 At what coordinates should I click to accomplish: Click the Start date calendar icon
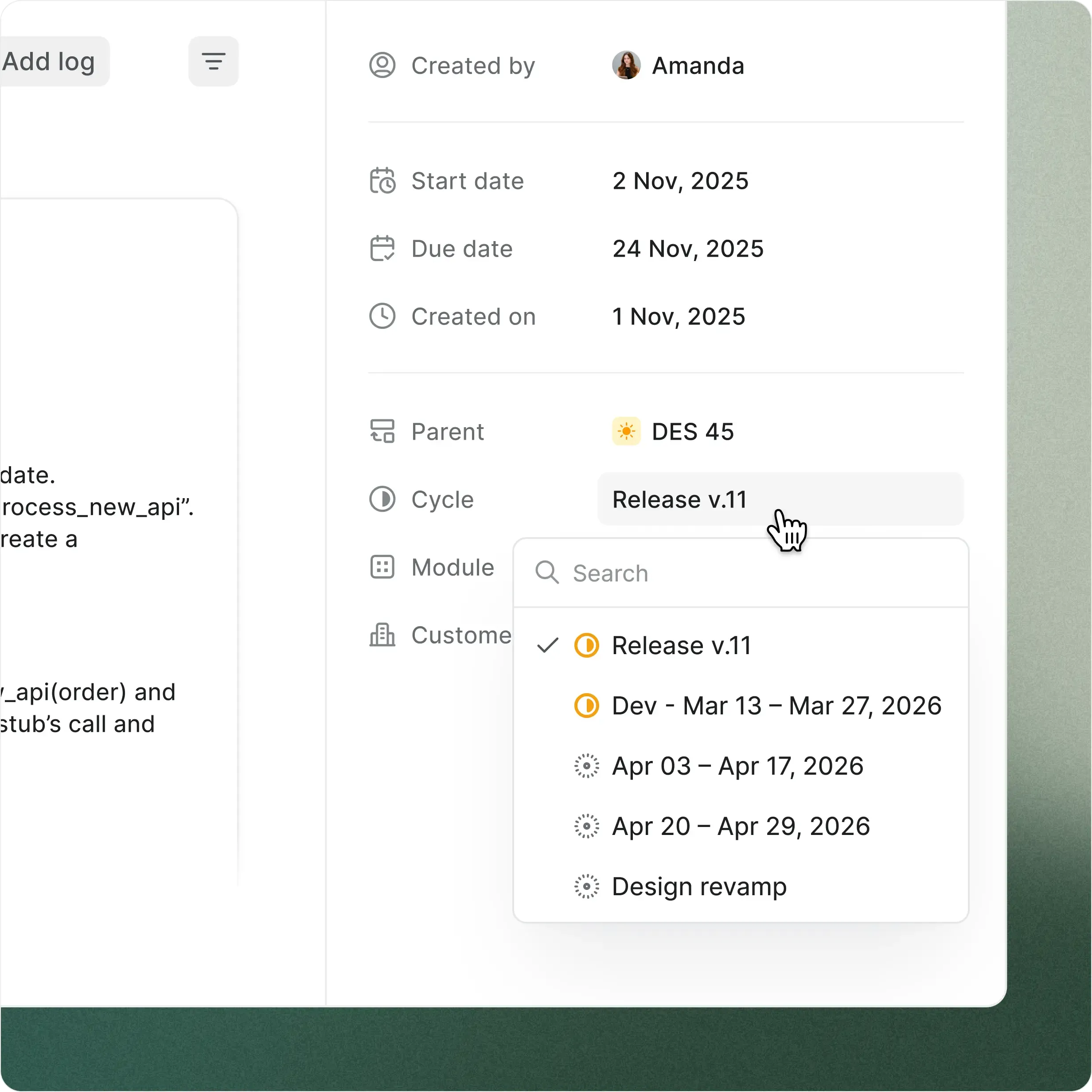(382, 181)
